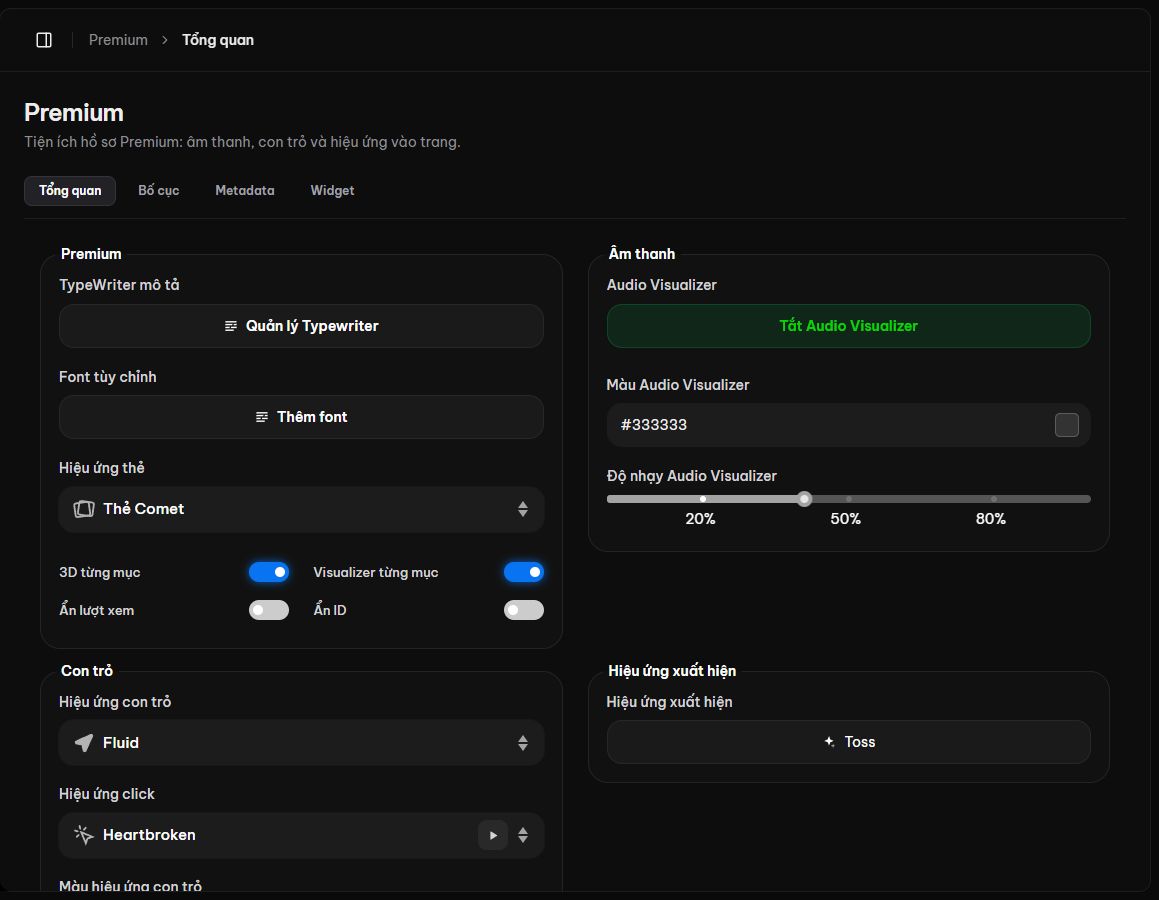The image size is (1159, 900).
Task: Click the Màu Audio Visualizer label
Action: point(678,385)
